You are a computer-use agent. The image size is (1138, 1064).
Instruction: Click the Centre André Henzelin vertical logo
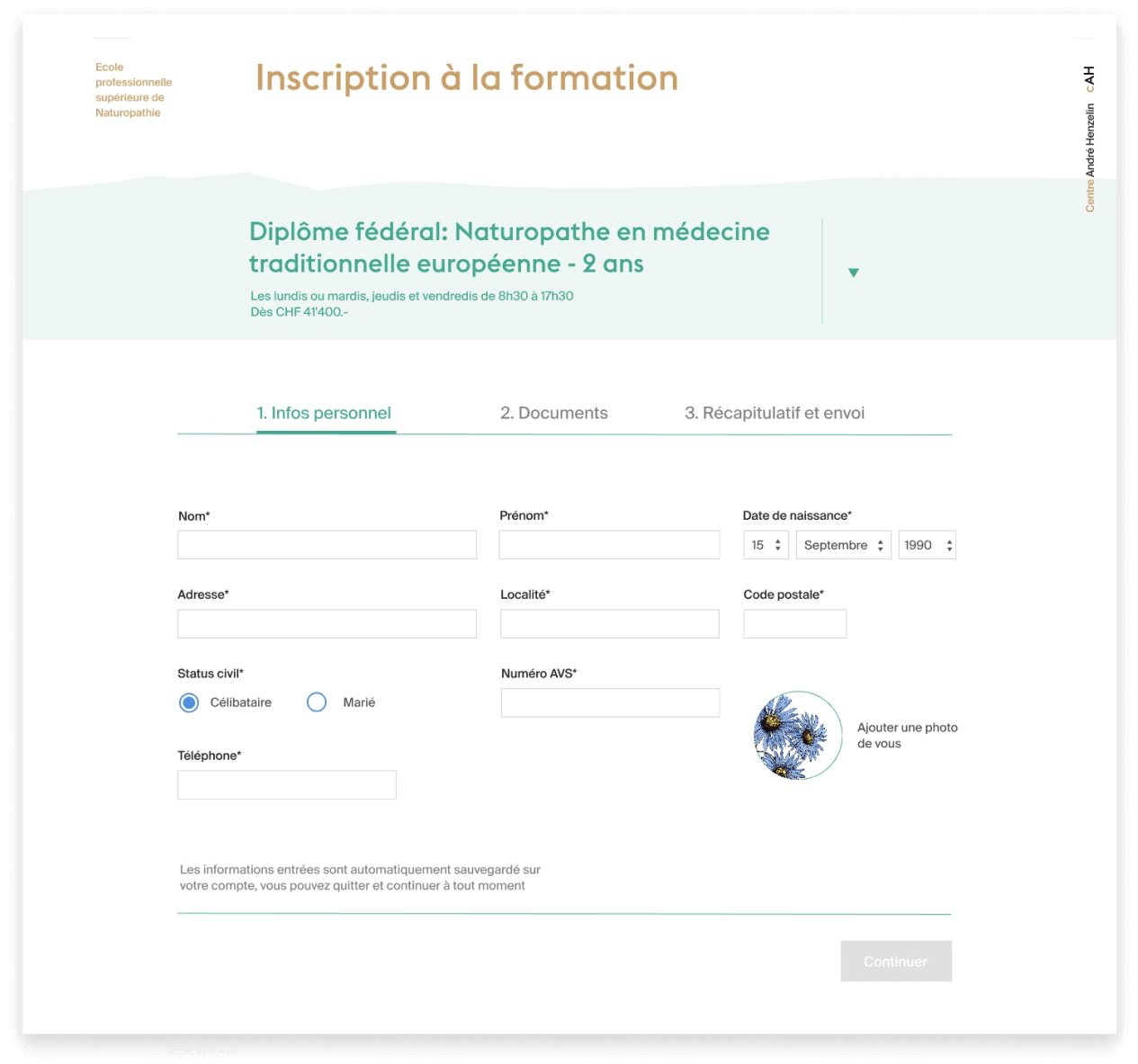[x=1089, y=139]
